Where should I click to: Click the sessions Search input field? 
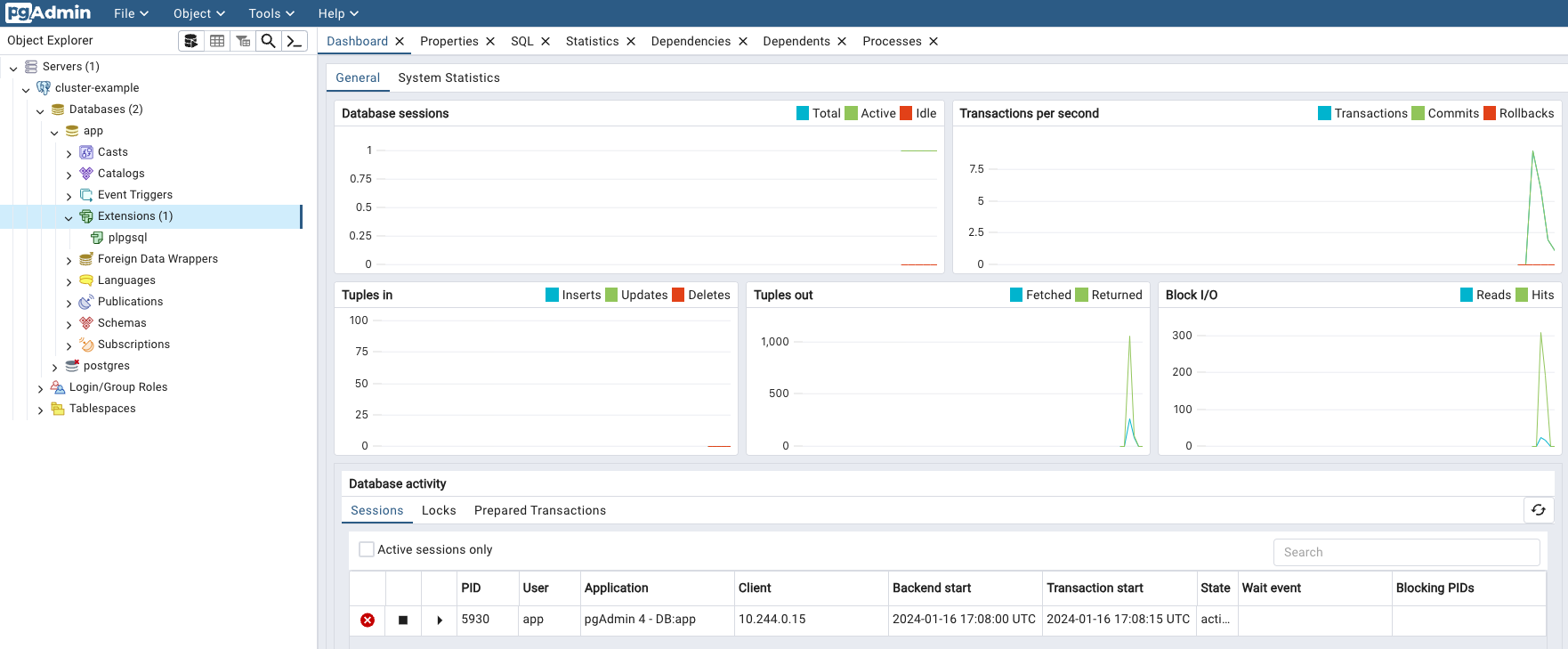point(1406,552)
